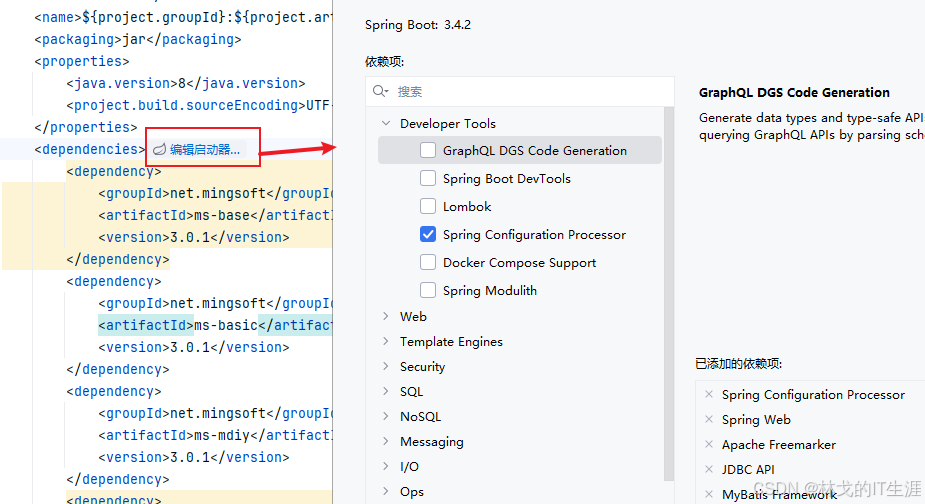Remove Spring Configuration Processor from added dependencies

click(709, 394)
